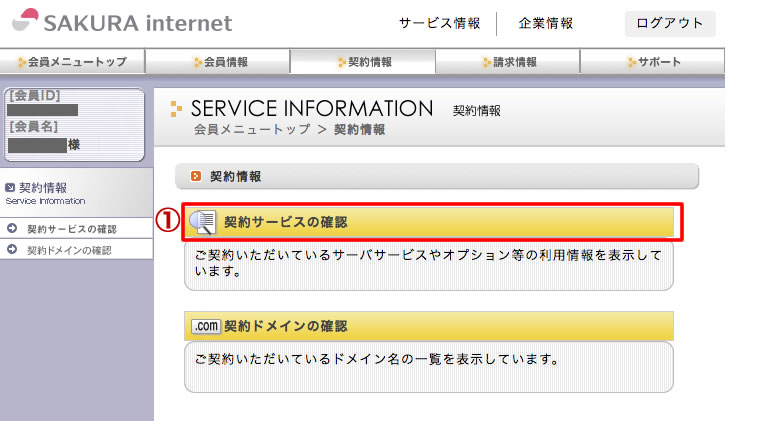Open 契約ドメインの確認 heading in main content
This screenshot has height=421, width=757.
[x=285, y=326]
